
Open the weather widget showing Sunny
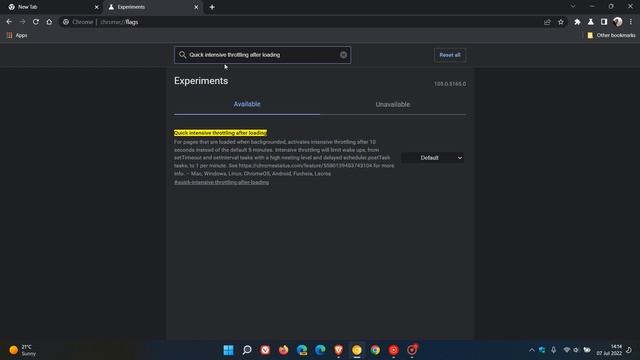tap(22, 350)
